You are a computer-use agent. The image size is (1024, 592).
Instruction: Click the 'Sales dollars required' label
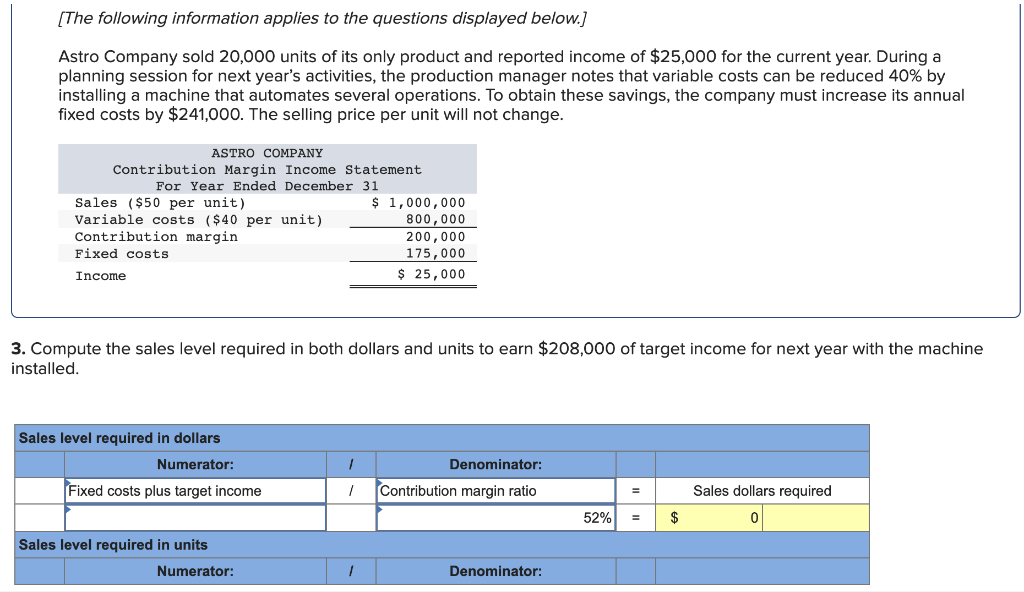(x=762, y=491)
